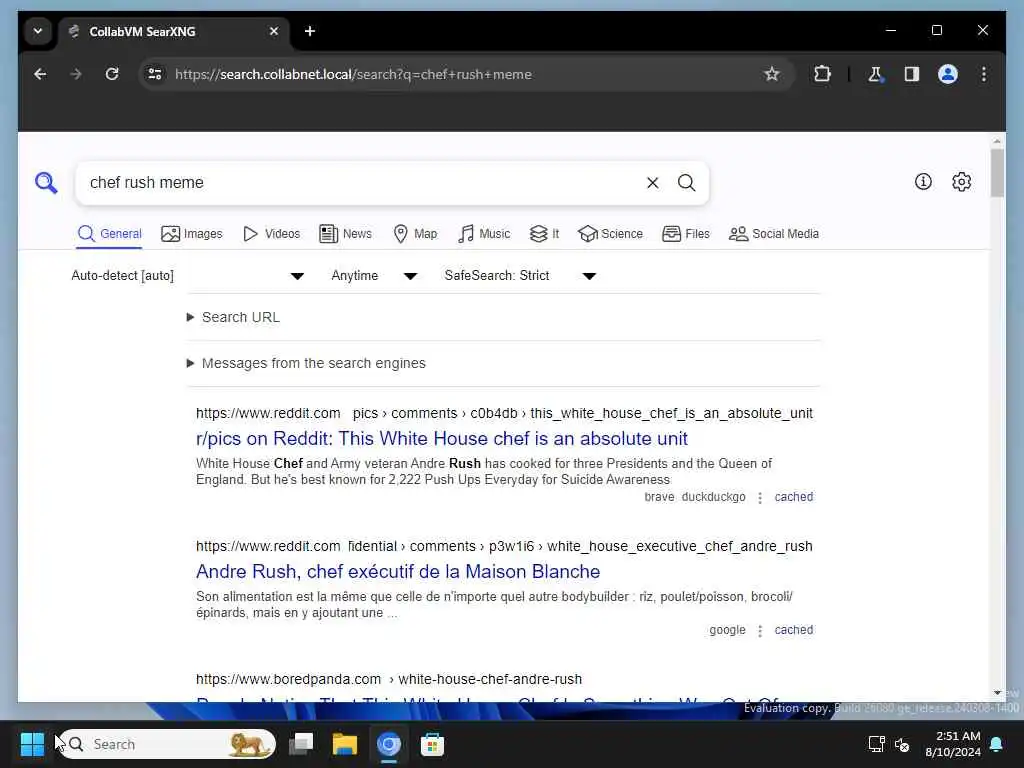Switch to the News tab
Image resolution: width=1024 pixels, height=768 pixels.
pos(345,234)
